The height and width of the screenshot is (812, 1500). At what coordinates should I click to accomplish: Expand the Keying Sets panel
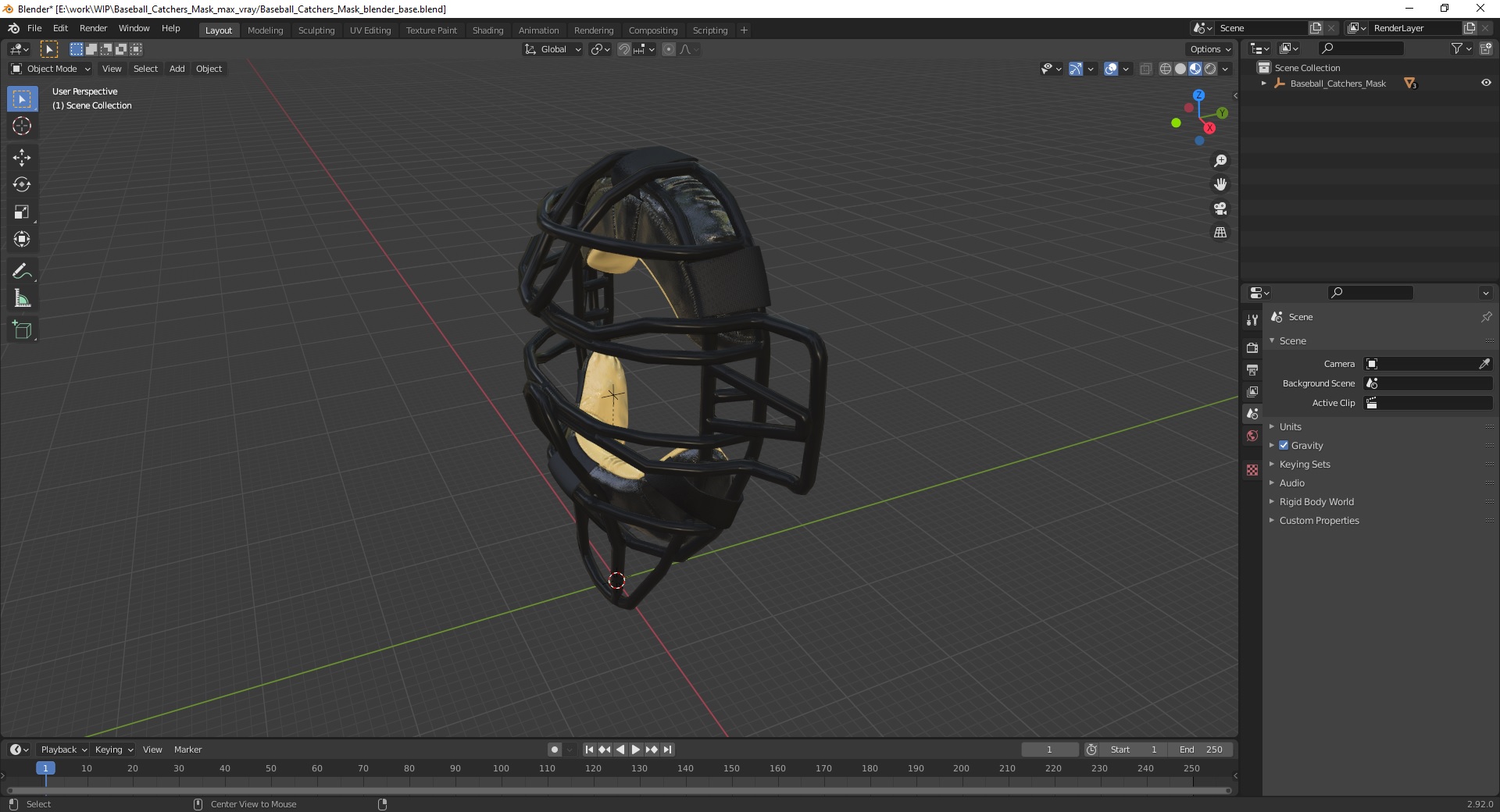click(x=1304, y=464)
